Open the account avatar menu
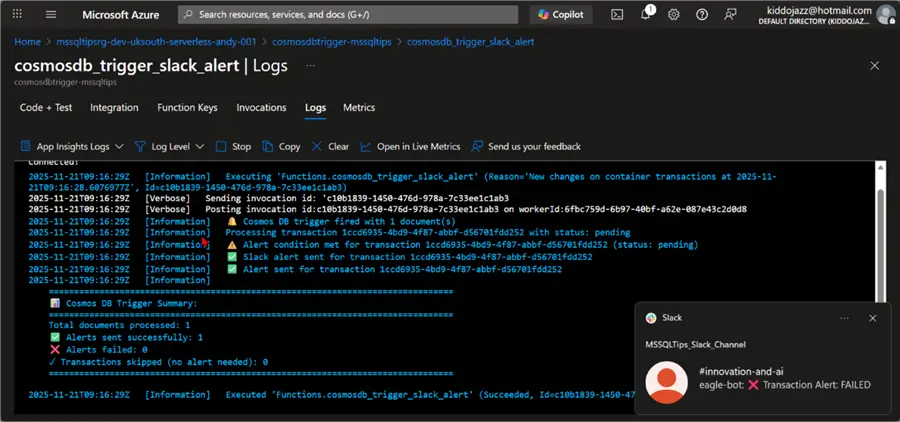The height and width of the screenshot is (422, 900). coord(885,14)
